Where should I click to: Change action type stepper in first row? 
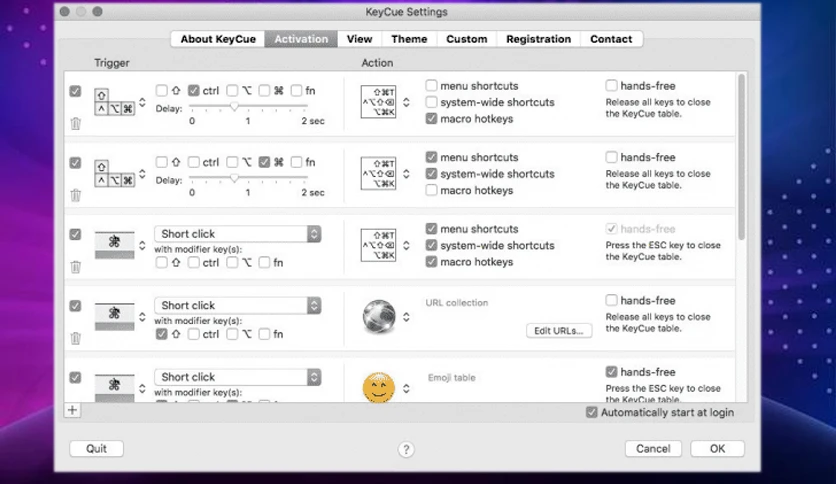tap(406, 102)
